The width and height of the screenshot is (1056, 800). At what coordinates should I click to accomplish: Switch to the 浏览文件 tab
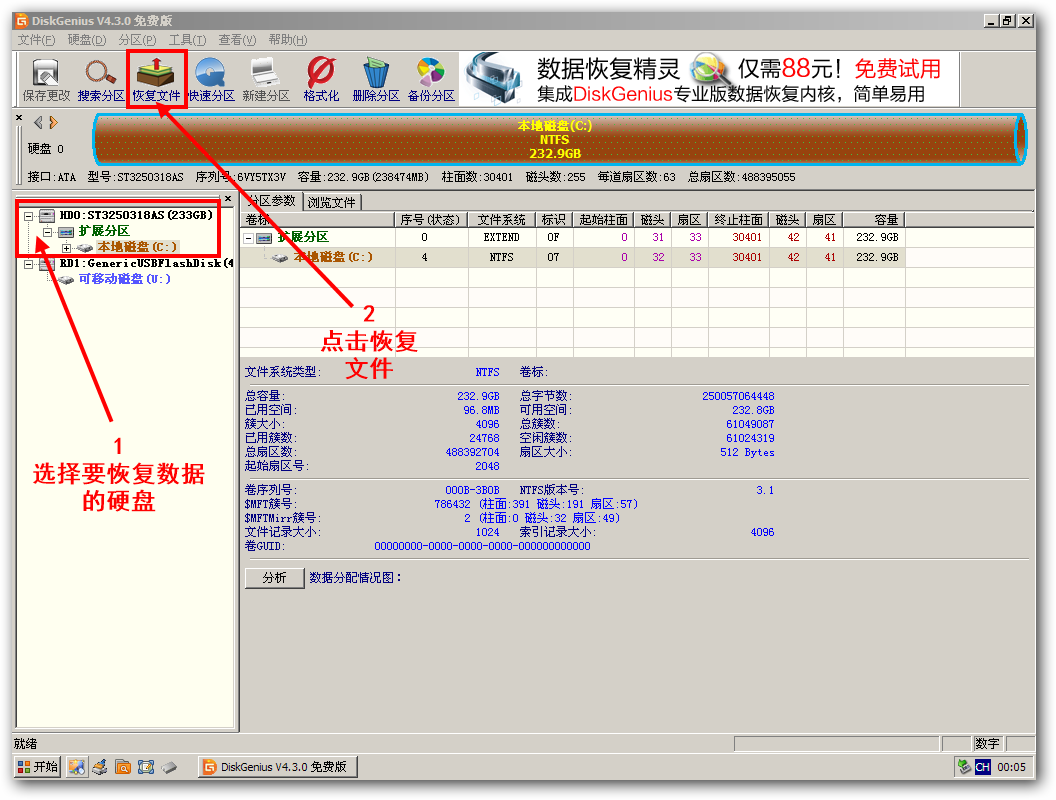331,202
